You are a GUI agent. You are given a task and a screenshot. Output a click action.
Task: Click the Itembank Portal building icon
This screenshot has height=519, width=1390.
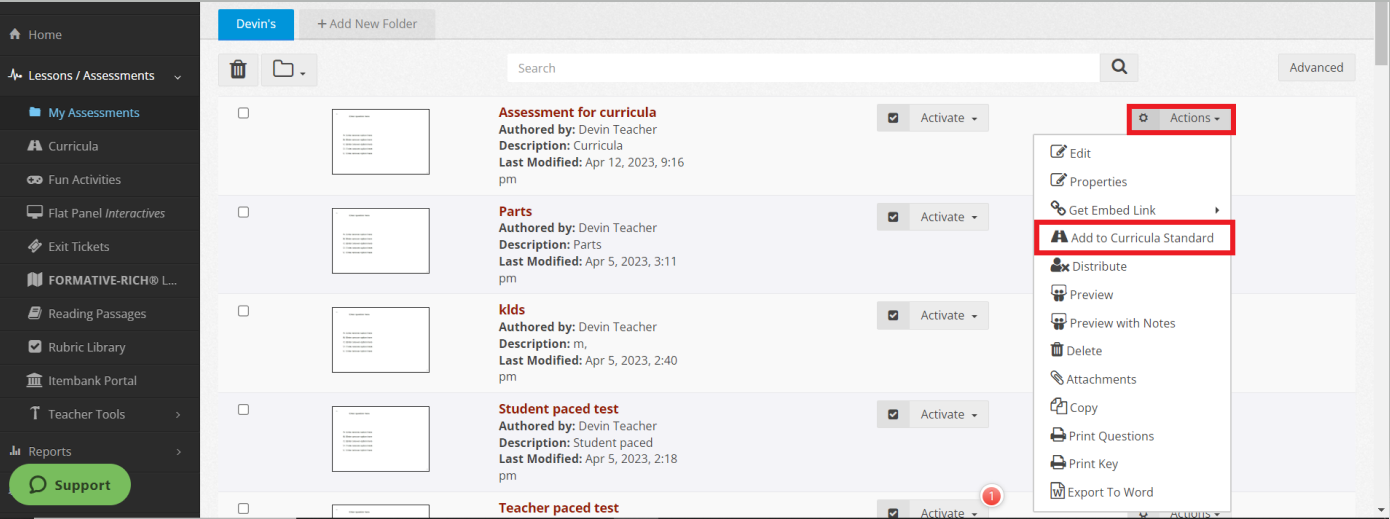point(34,381)
